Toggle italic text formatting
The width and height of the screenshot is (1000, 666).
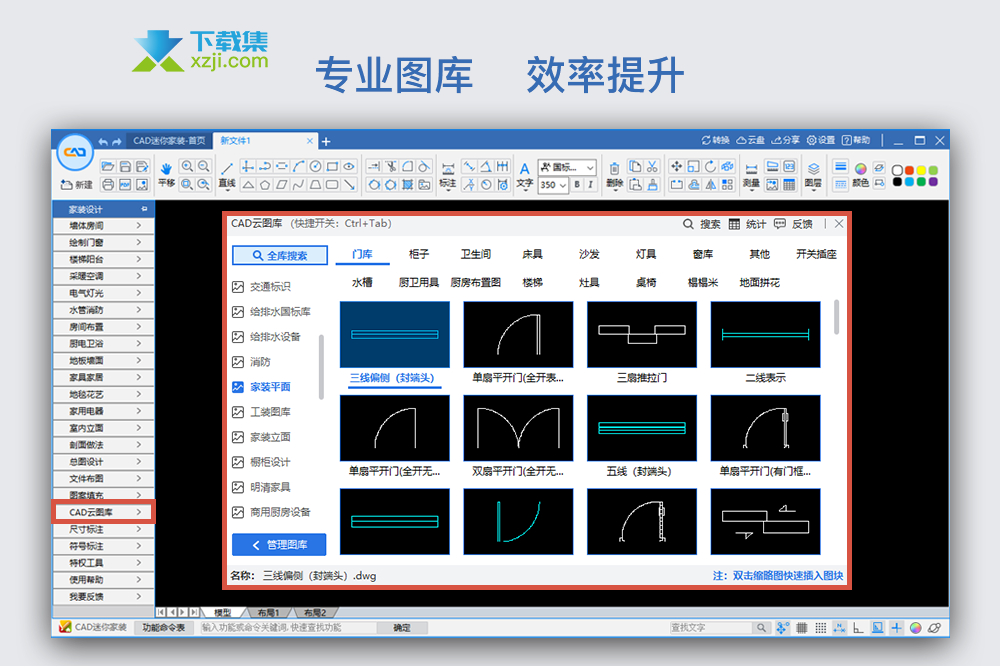(x=591, y=184)
